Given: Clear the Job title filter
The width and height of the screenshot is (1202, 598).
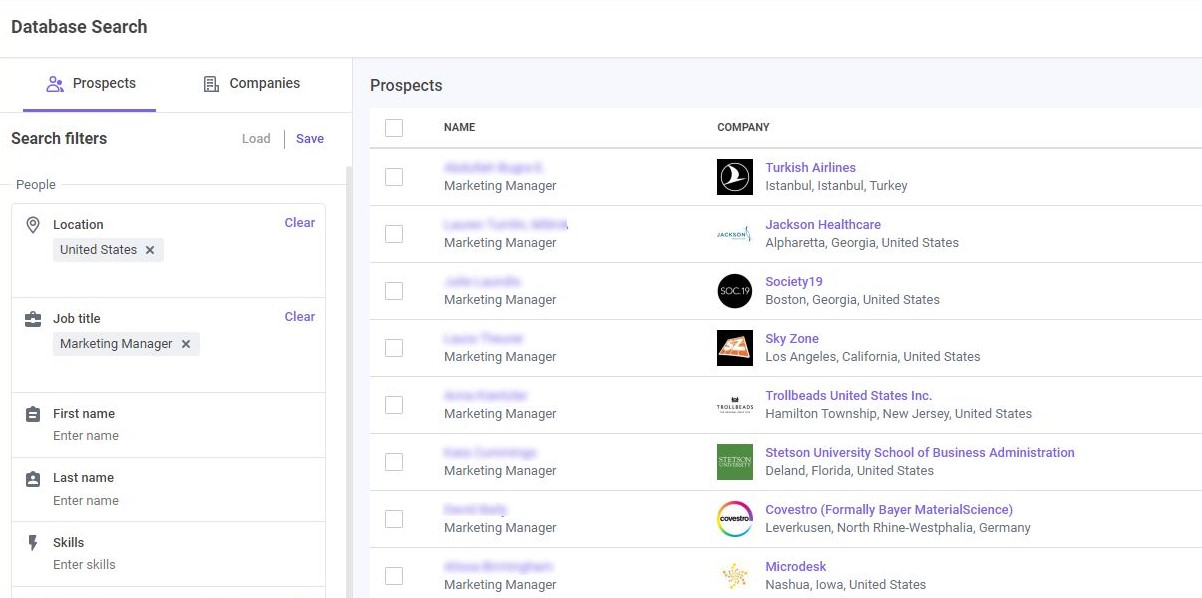Looking at the screenshot, I should (300, 317).
